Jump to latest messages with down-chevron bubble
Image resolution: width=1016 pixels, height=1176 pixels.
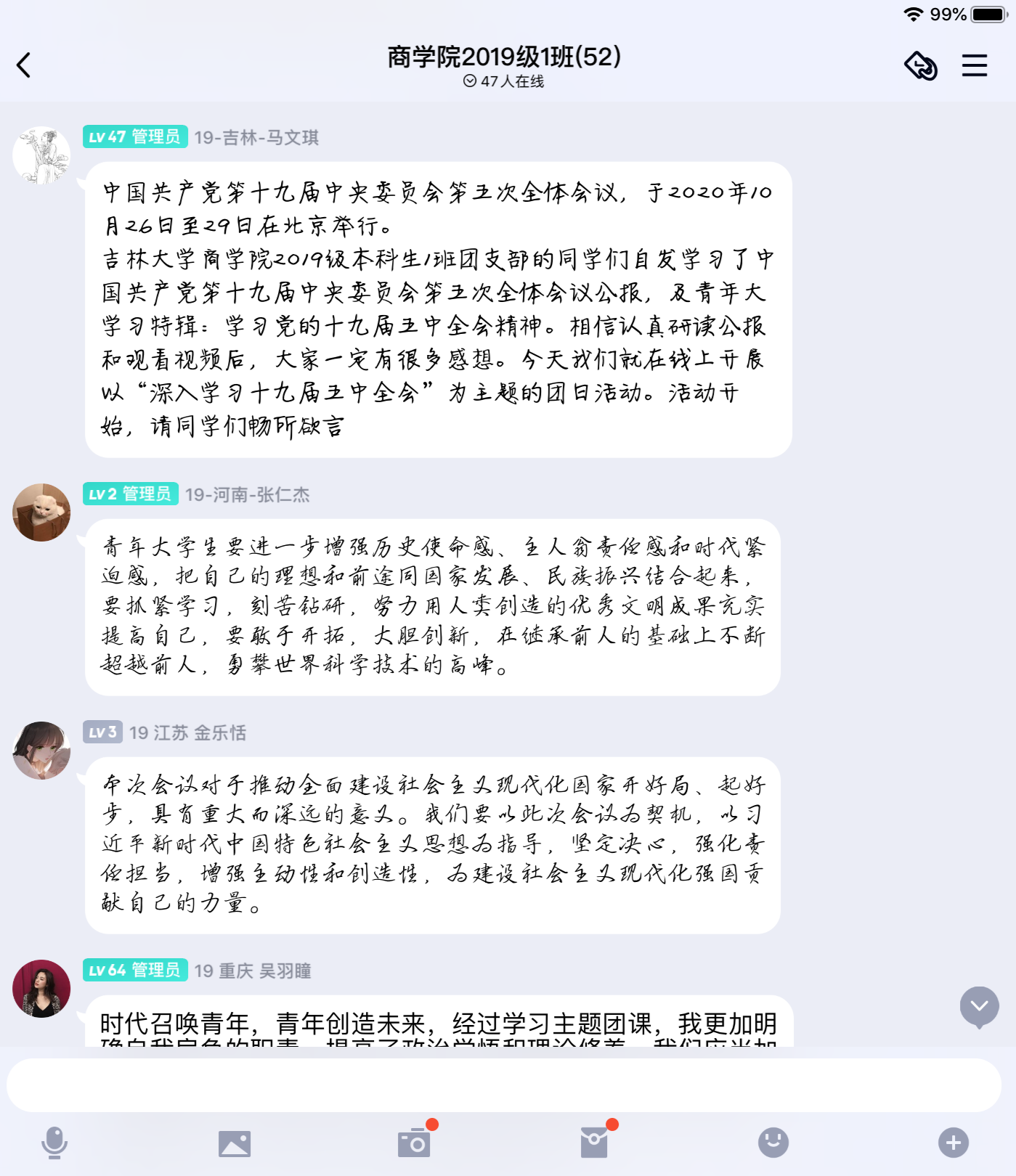[x=980, y=1007]
